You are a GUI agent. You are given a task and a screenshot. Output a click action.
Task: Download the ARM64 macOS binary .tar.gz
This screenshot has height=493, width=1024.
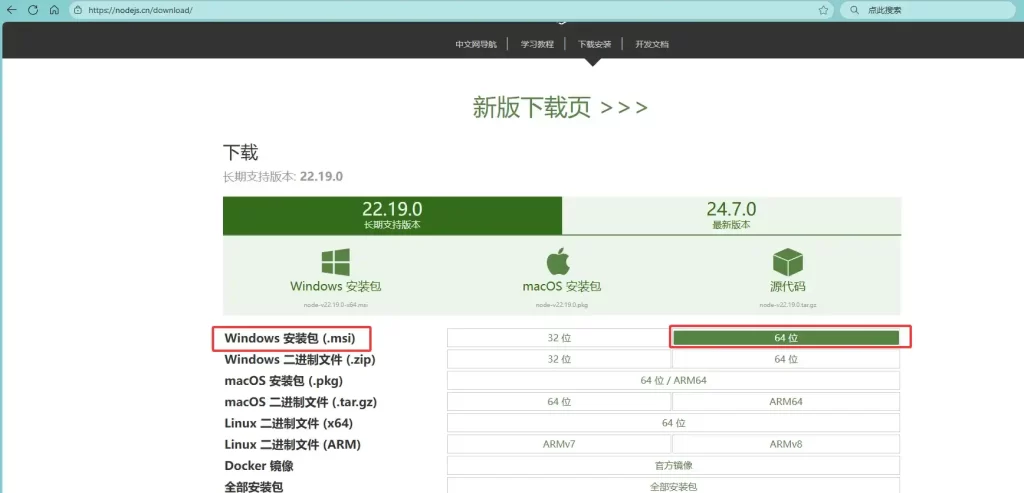(786, 401)
